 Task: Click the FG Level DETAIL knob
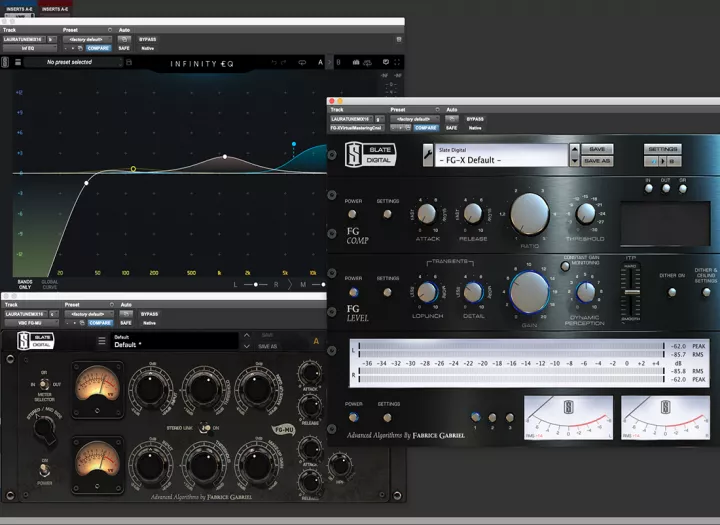coord(473,292)
